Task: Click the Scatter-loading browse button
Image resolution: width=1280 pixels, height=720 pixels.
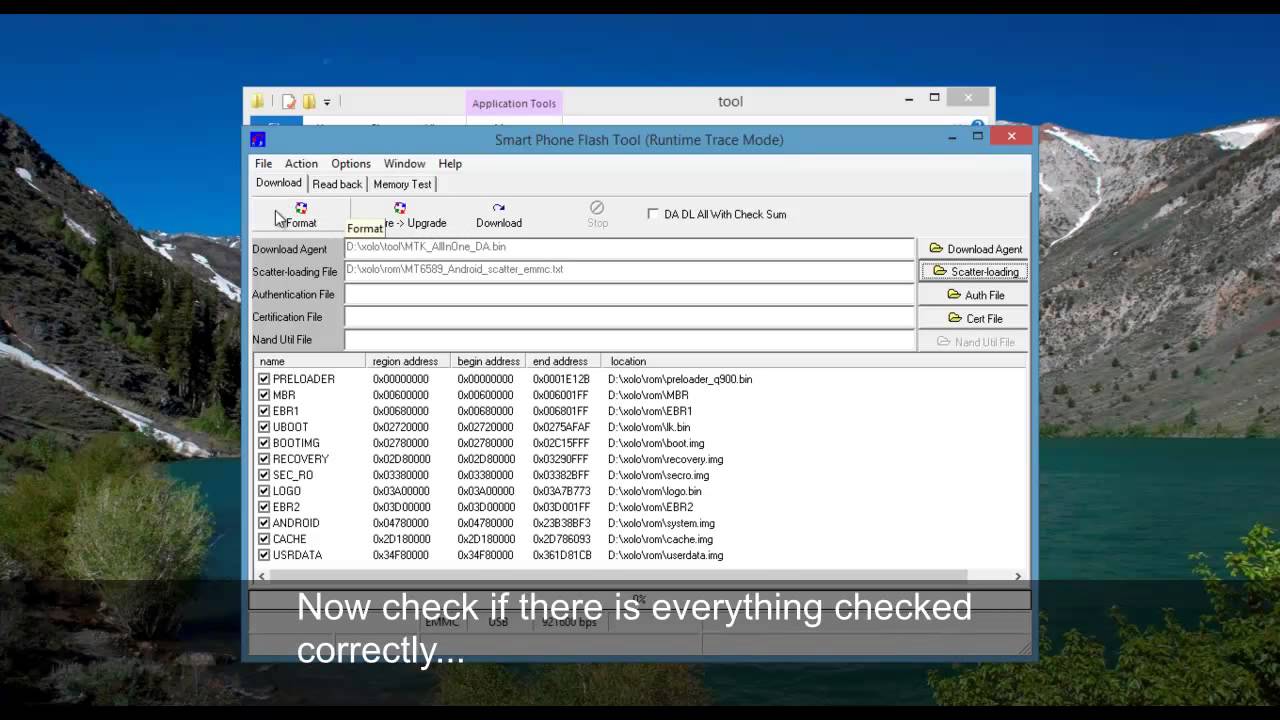Action: (974, 272)
